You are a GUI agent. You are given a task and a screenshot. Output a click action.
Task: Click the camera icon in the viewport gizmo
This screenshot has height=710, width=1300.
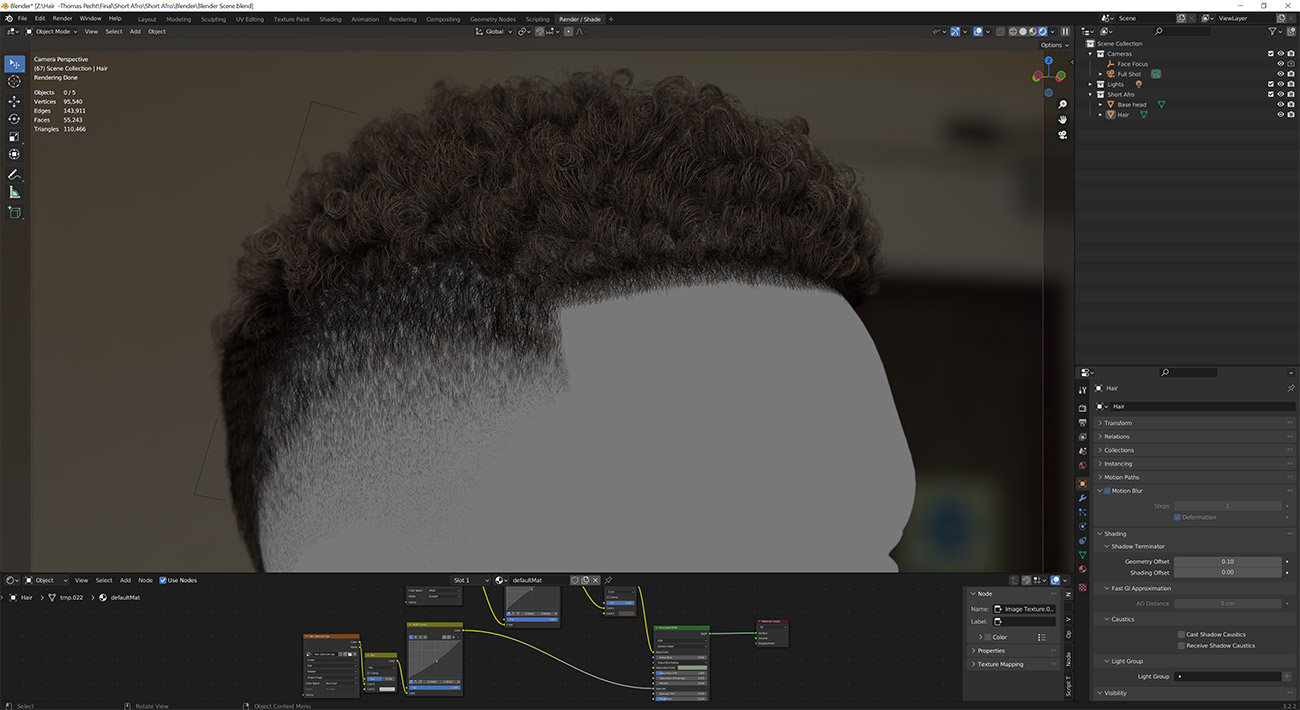click(1063, 135)
